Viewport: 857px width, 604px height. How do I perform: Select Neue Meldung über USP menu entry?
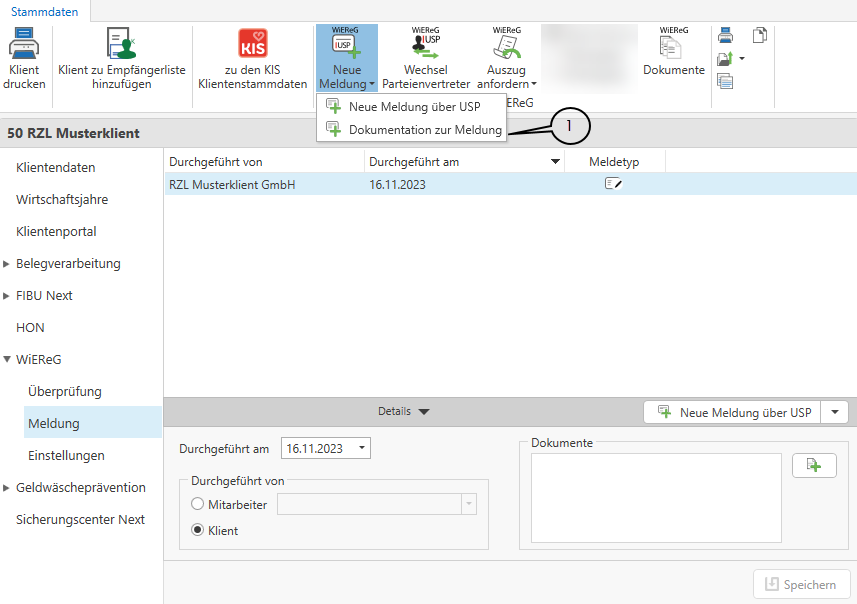pyautogui.click(x=414, y=107)
